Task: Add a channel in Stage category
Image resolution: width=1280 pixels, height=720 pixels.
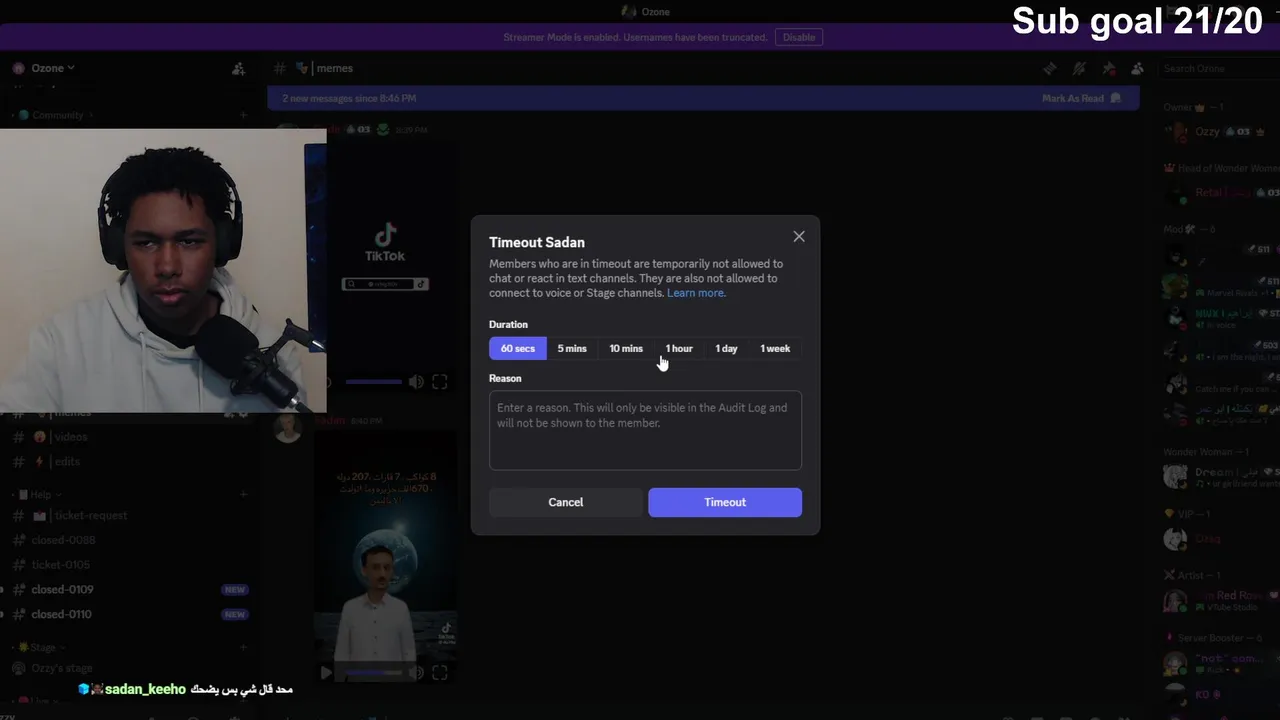Action: [243, 647]
